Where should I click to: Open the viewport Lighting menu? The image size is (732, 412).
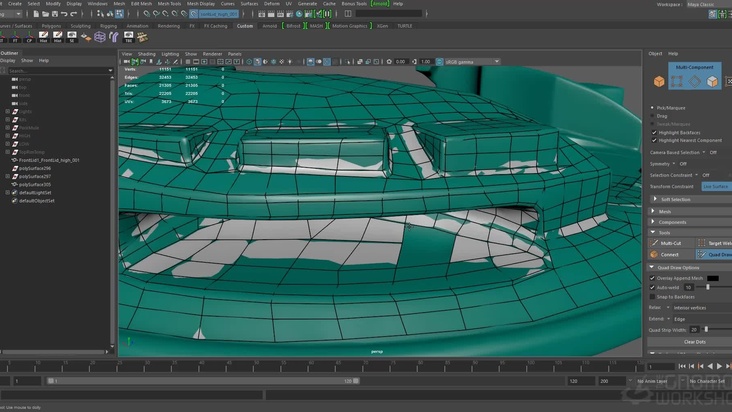click(x=170, y=54)
